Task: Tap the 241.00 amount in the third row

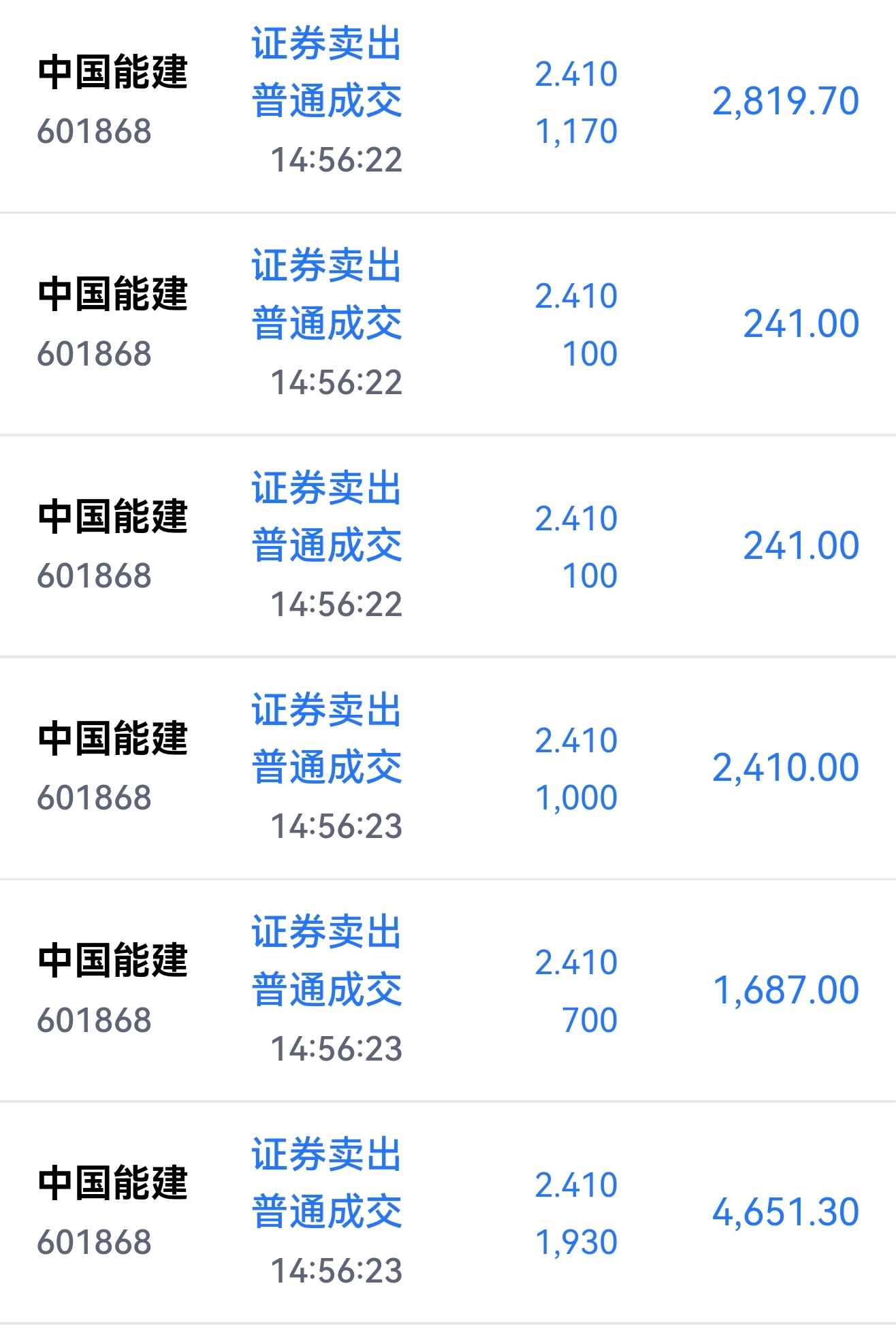Action: pyautogui.click(x=801, y=546)
